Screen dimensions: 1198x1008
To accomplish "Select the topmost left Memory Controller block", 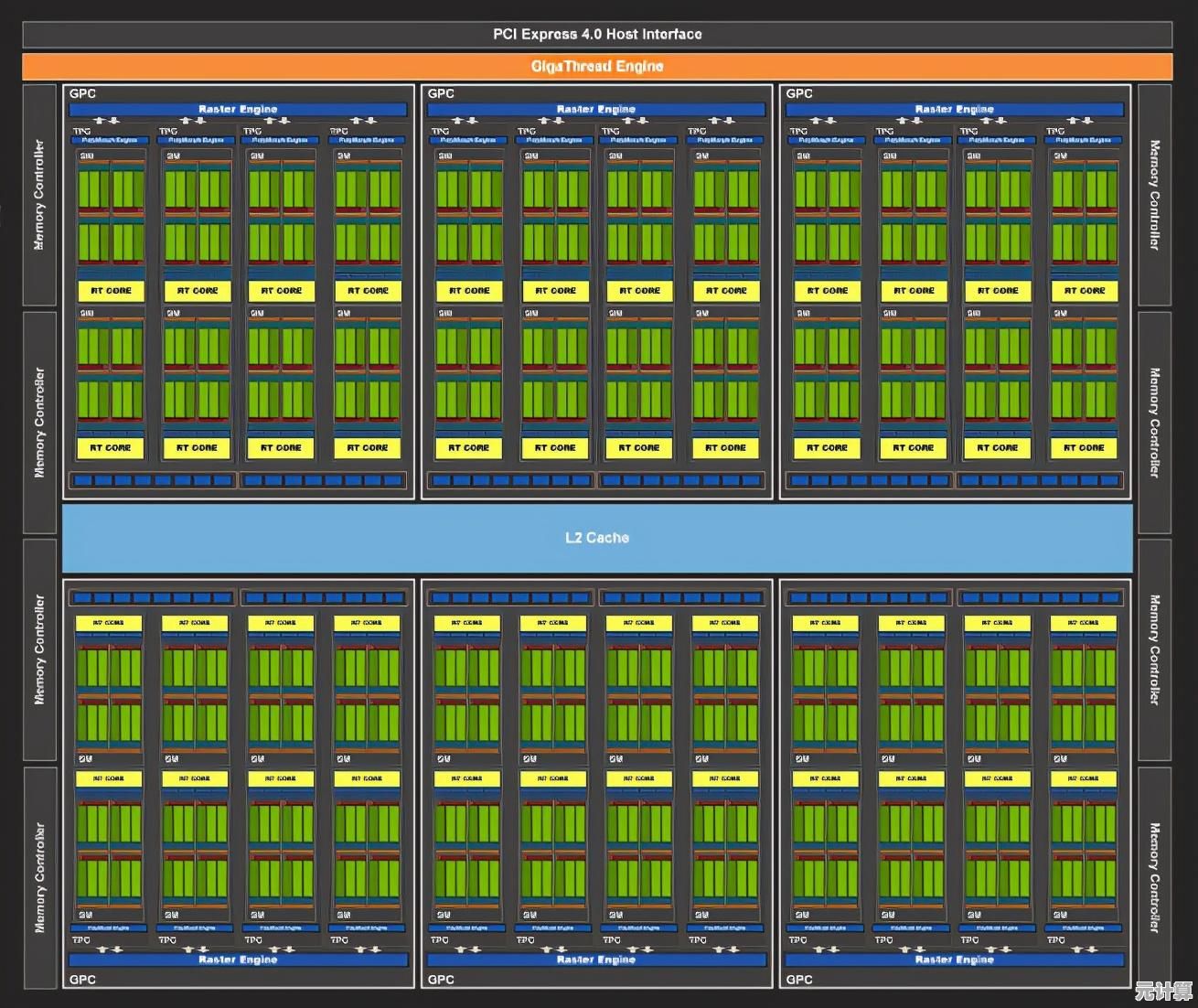I will tap(39, 195).
